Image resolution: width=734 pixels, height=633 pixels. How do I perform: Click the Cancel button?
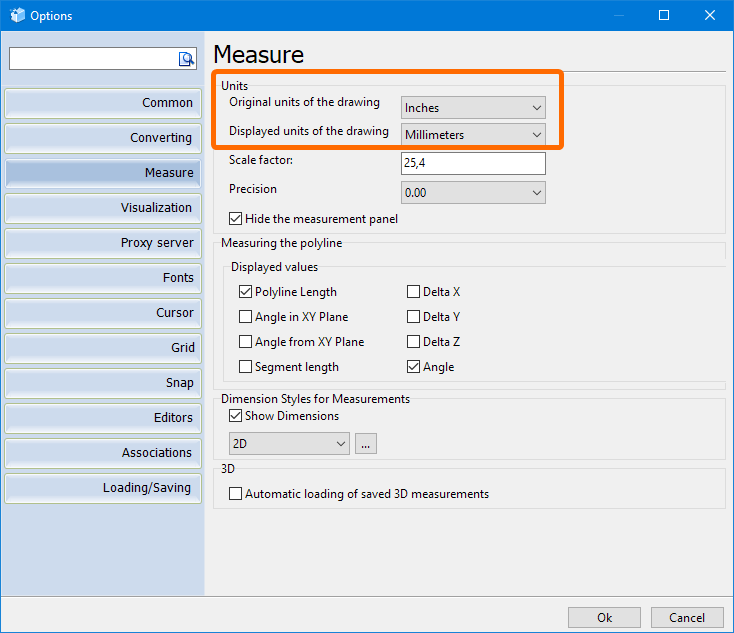pos(687,618)
